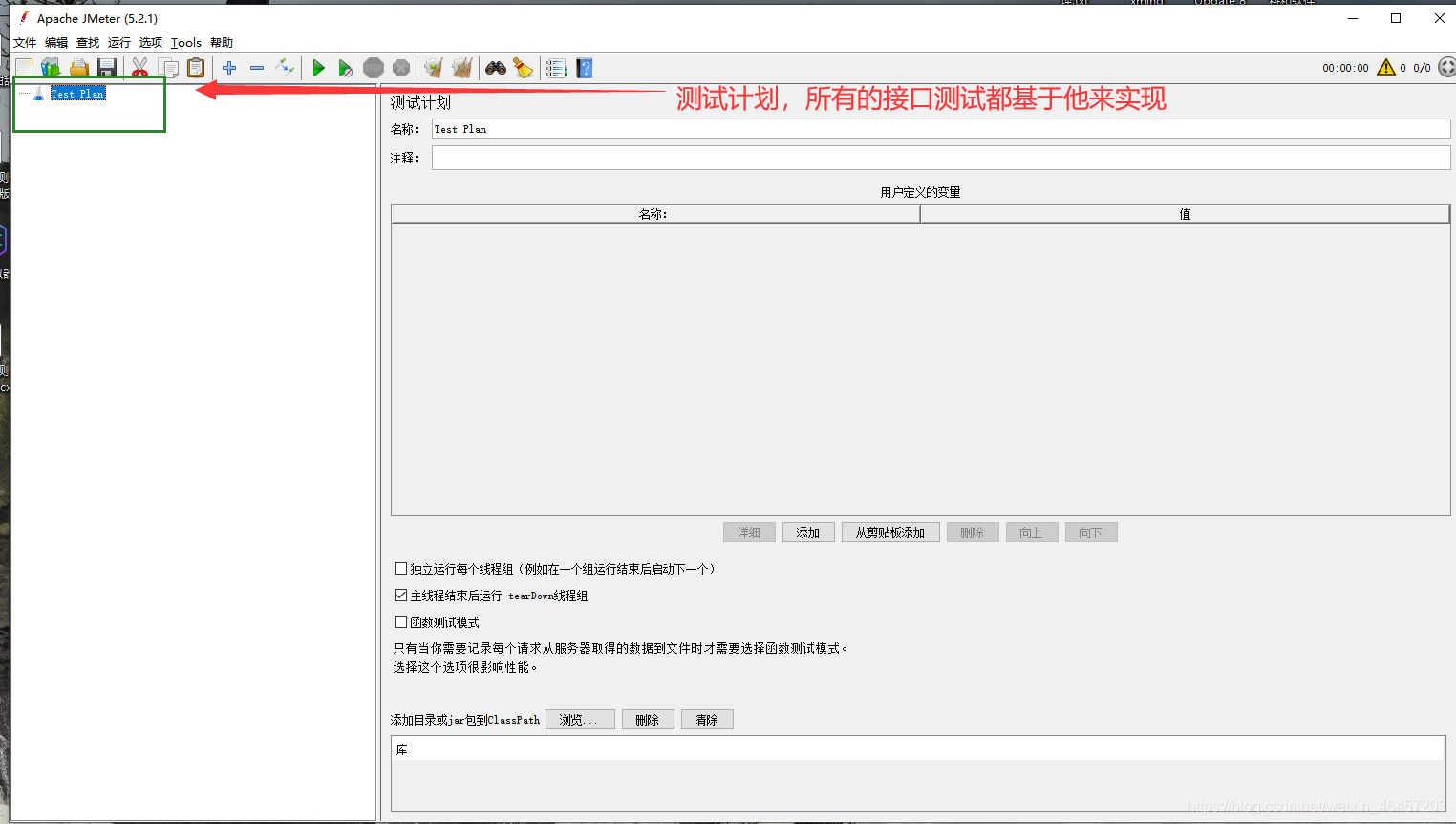Click the Shutdown icon with X
The image size is (1456, 824).
401,68
